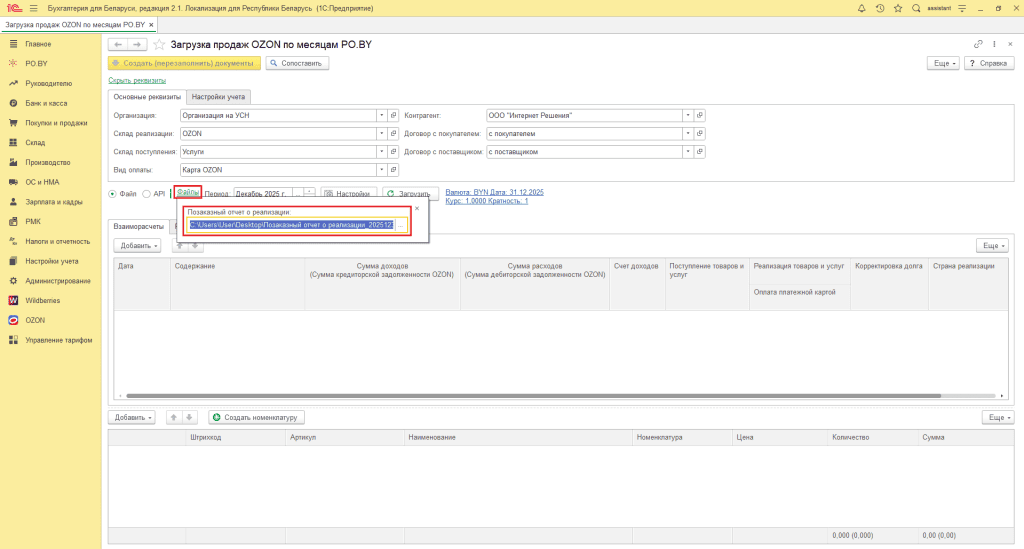
Task: Expand the Организация dropdown
Action: tap(381, 116)
